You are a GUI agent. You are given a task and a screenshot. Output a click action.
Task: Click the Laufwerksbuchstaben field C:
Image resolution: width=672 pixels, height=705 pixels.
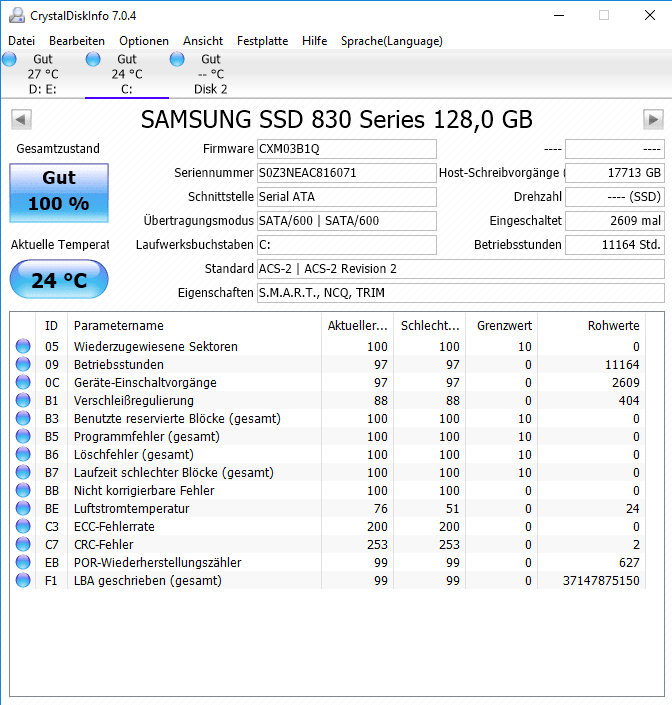coord(347,245)
